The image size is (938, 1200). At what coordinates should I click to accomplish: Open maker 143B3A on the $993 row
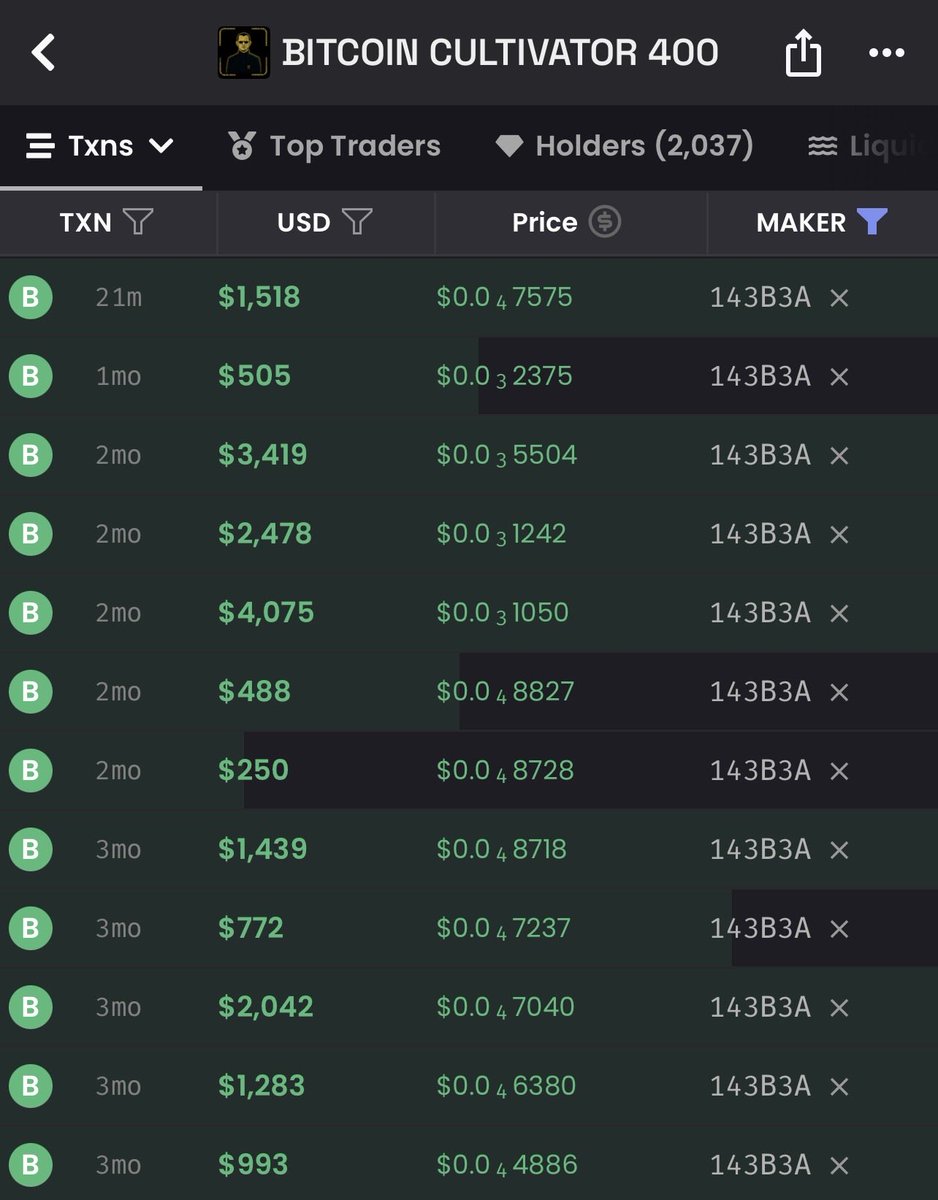click(760, 1166)
